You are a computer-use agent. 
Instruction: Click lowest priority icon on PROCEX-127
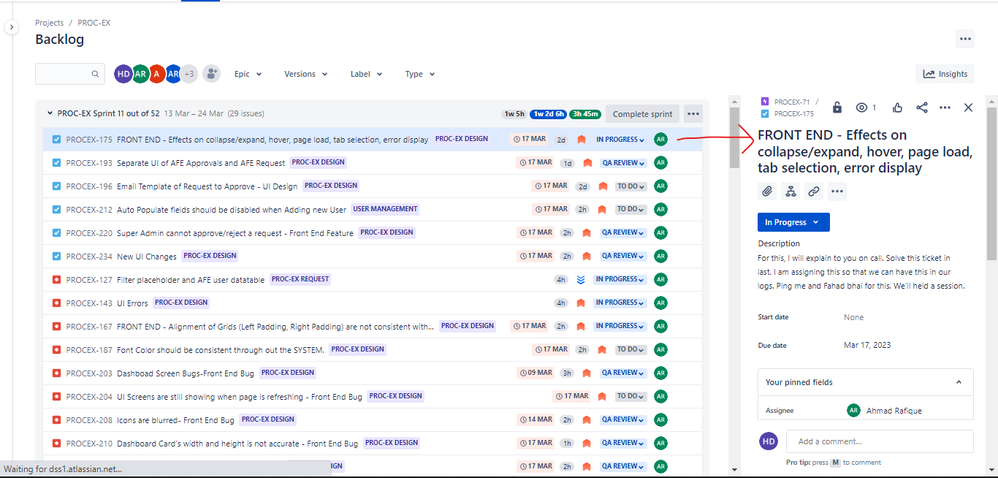(580, 279)
